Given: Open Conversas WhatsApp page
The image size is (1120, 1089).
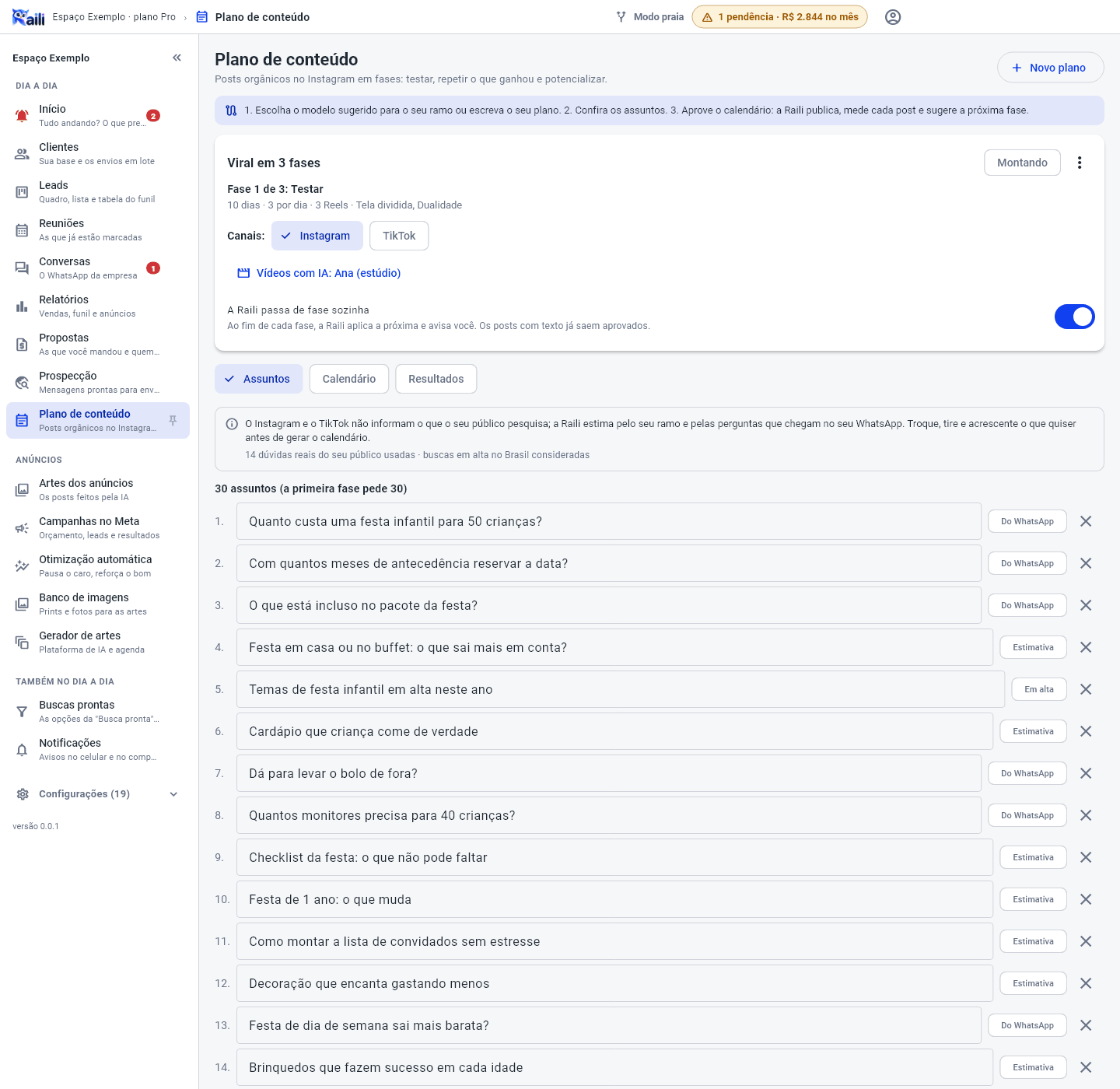Looking at the screenshot, I should coord(98,268).
